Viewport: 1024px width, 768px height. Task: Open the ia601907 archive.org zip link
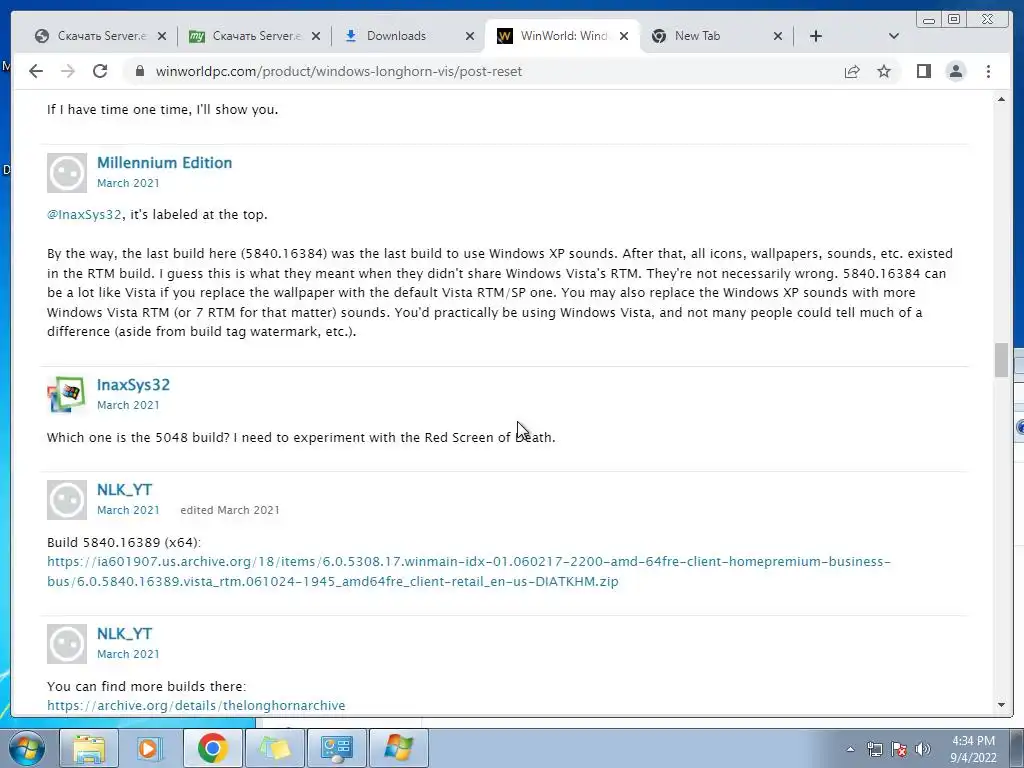(468, 571)
